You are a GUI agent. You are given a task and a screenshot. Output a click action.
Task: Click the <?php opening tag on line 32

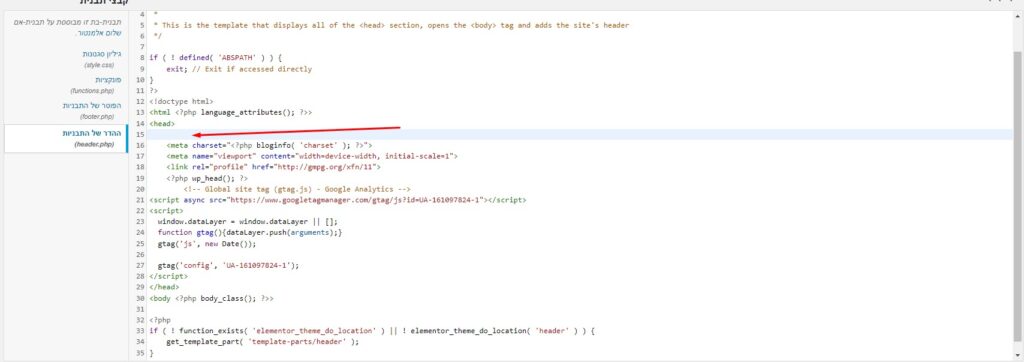160,320
